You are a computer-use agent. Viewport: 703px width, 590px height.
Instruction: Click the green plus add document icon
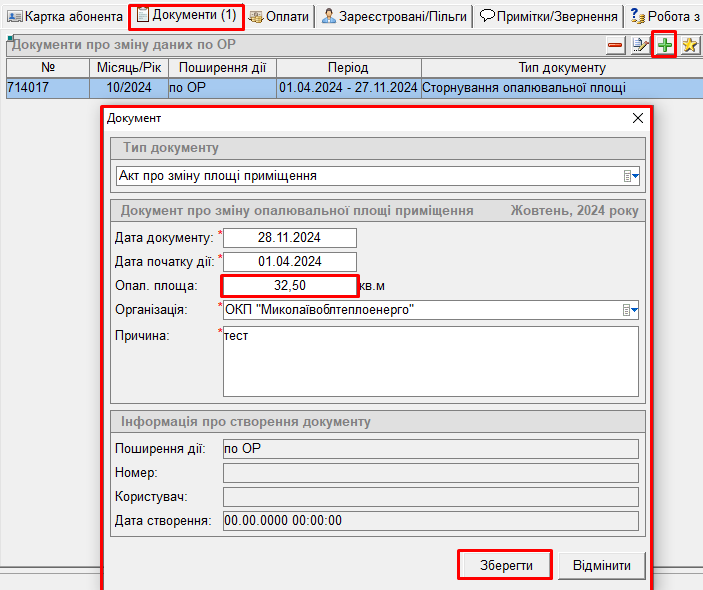pos(665,45)
